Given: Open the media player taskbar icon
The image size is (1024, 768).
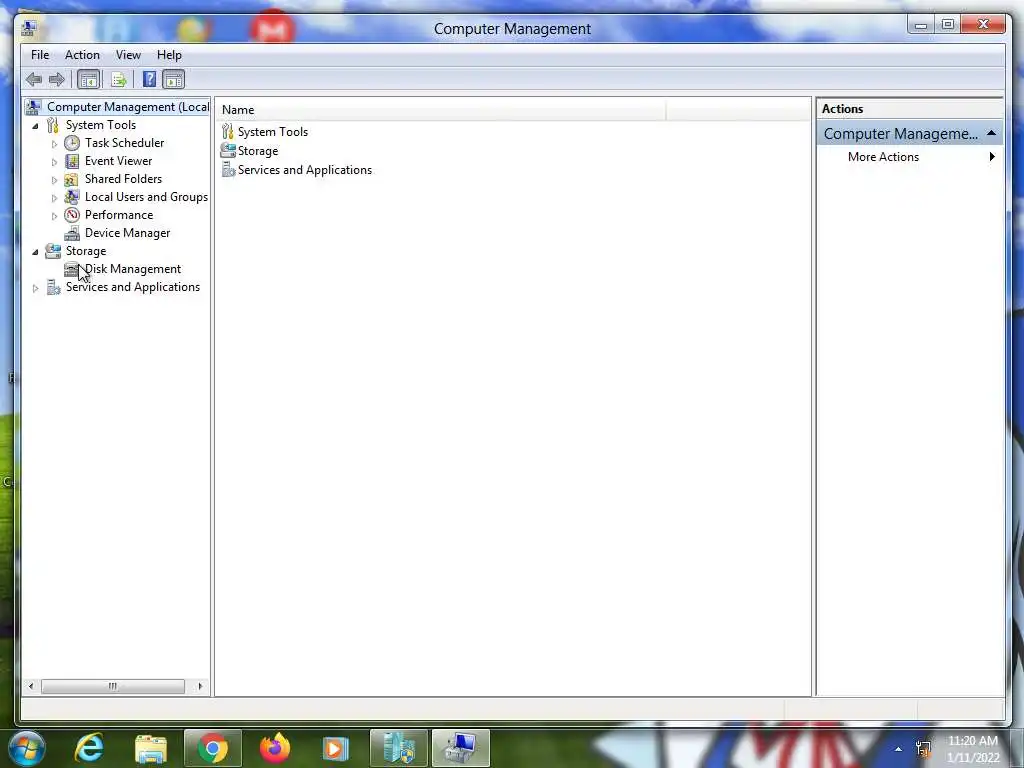Looking at the screenshot, I should [336, 748].
